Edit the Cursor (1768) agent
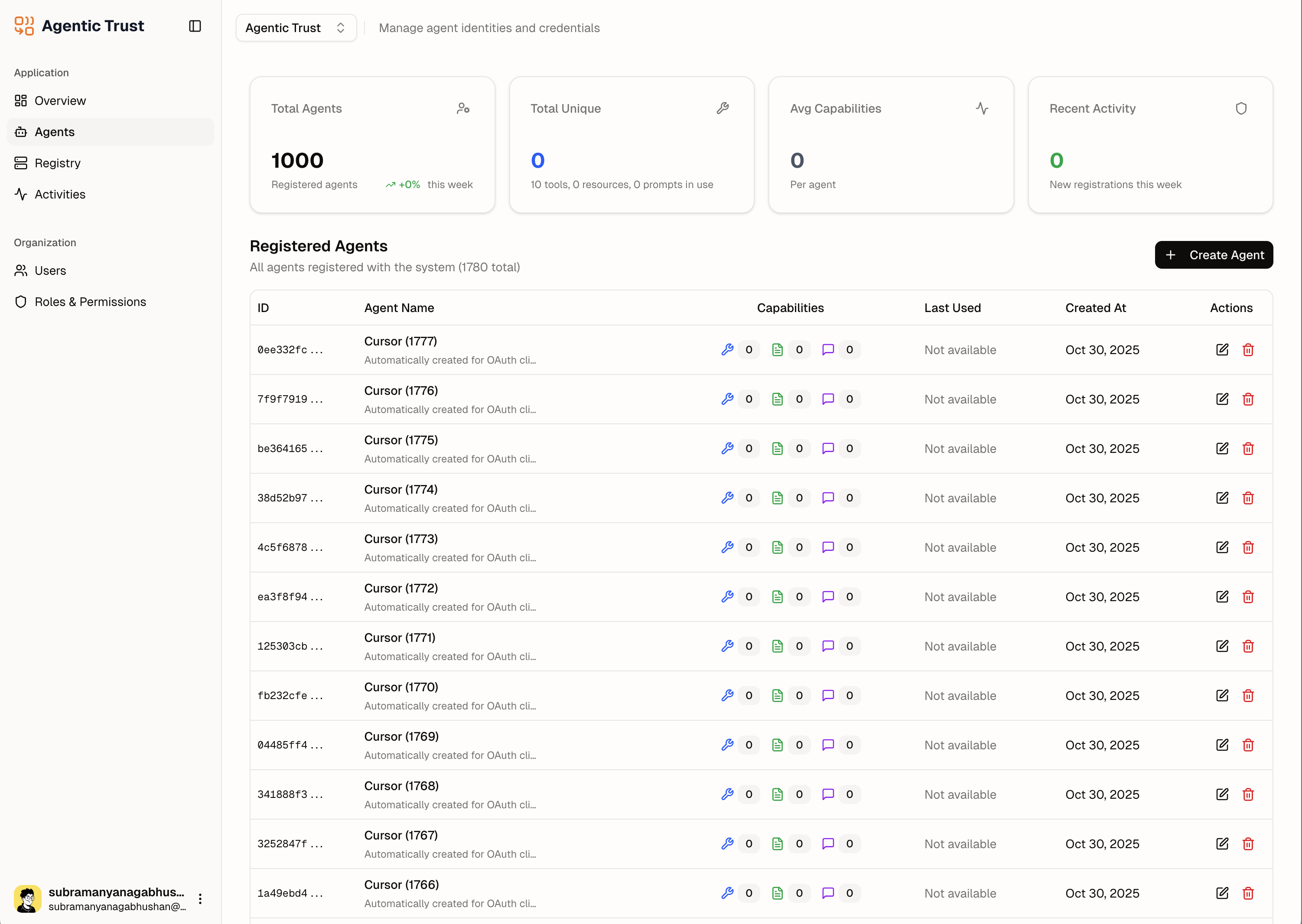The width and height of the screenshot is (1302, 924). (x=1222, y=794)
